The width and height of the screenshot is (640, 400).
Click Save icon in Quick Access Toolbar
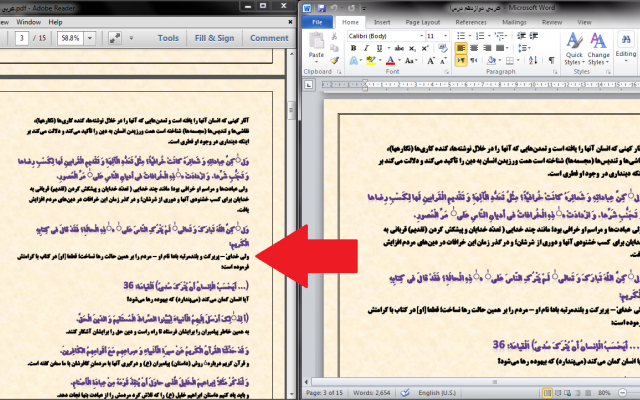pyautogui.click(x=321, y=8)
